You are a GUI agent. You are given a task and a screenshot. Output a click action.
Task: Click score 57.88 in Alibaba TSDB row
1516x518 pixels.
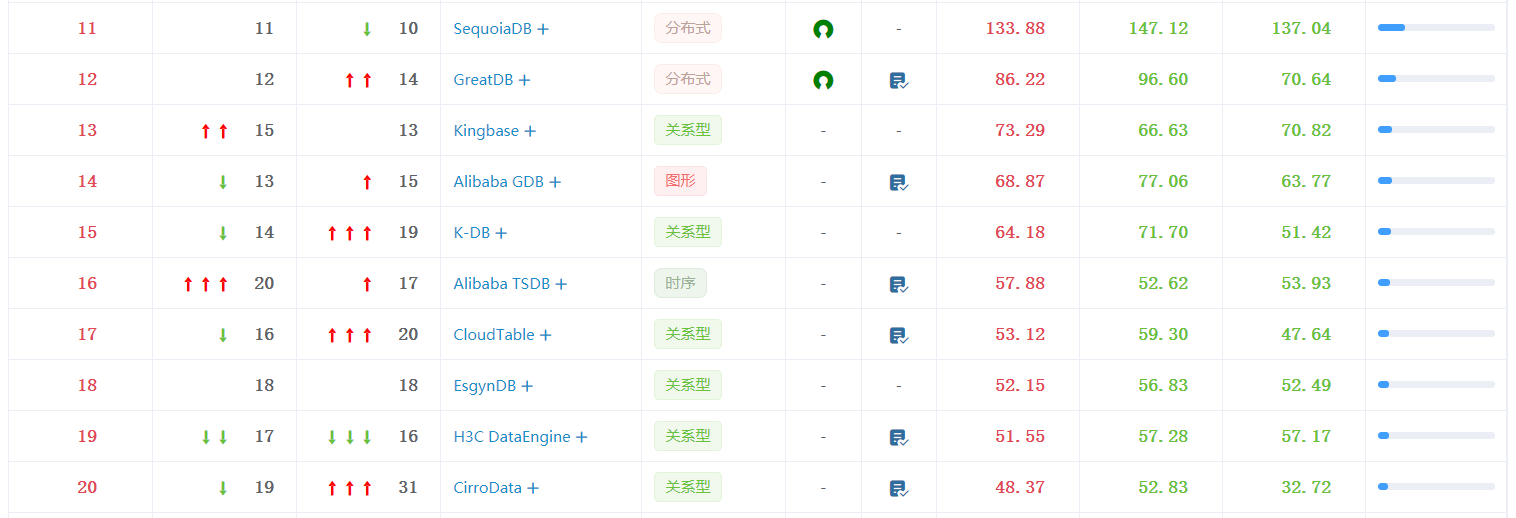tap(1020, 284)
